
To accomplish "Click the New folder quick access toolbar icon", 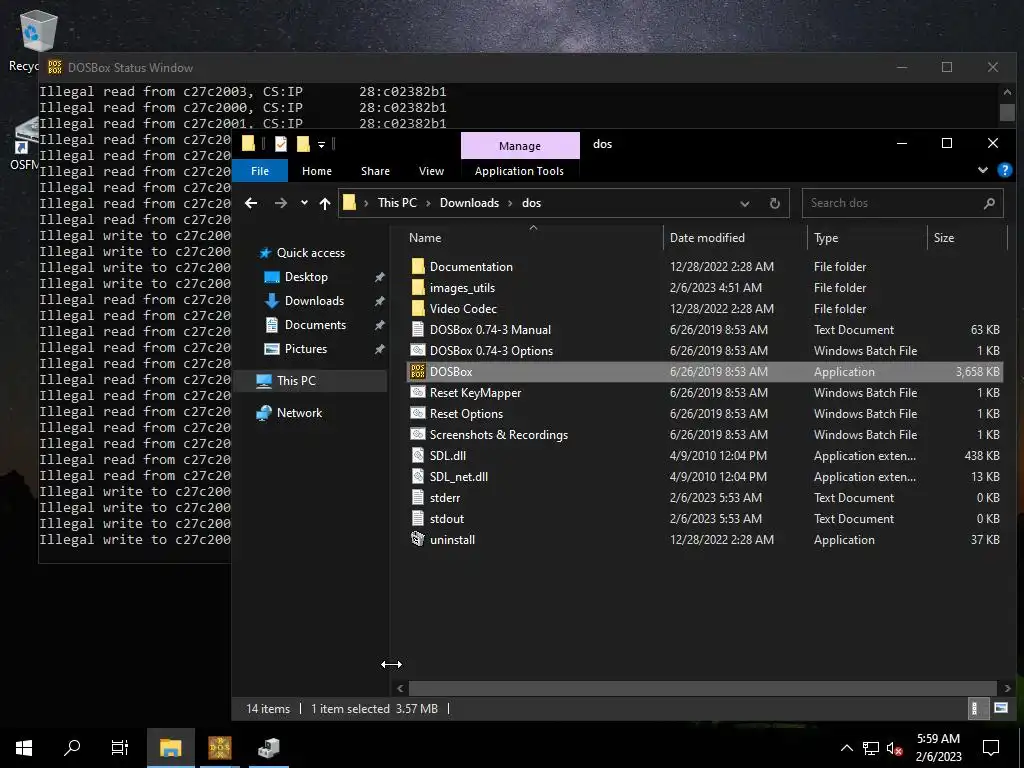I will coord(303,144).
